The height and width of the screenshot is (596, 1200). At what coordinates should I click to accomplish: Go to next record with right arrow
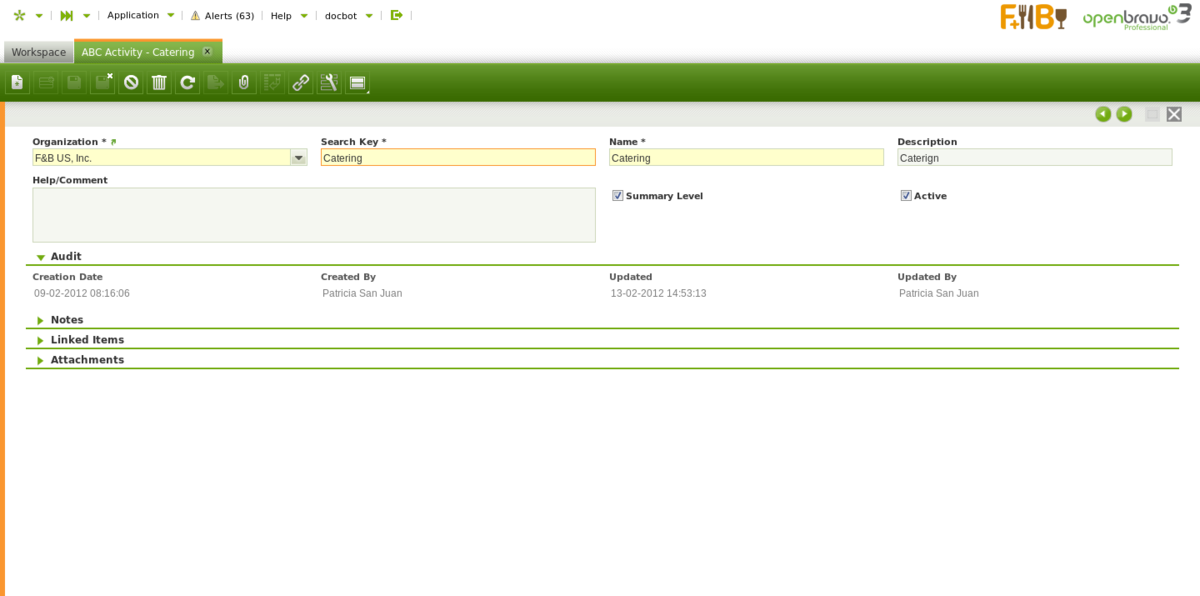[x=1124, y=114]
